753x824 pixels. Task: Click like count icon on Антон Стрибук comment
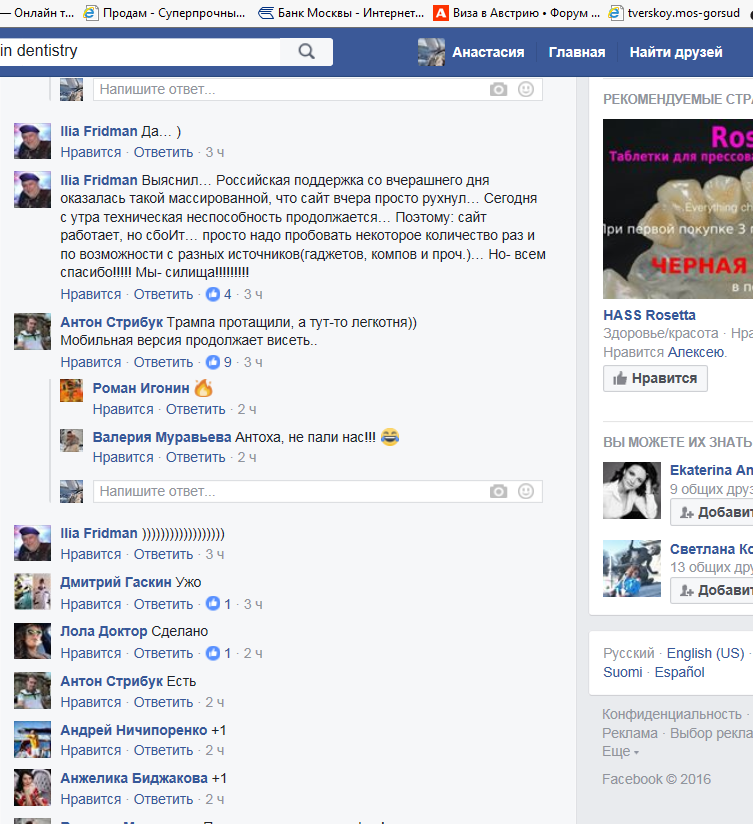pos(212,362)
